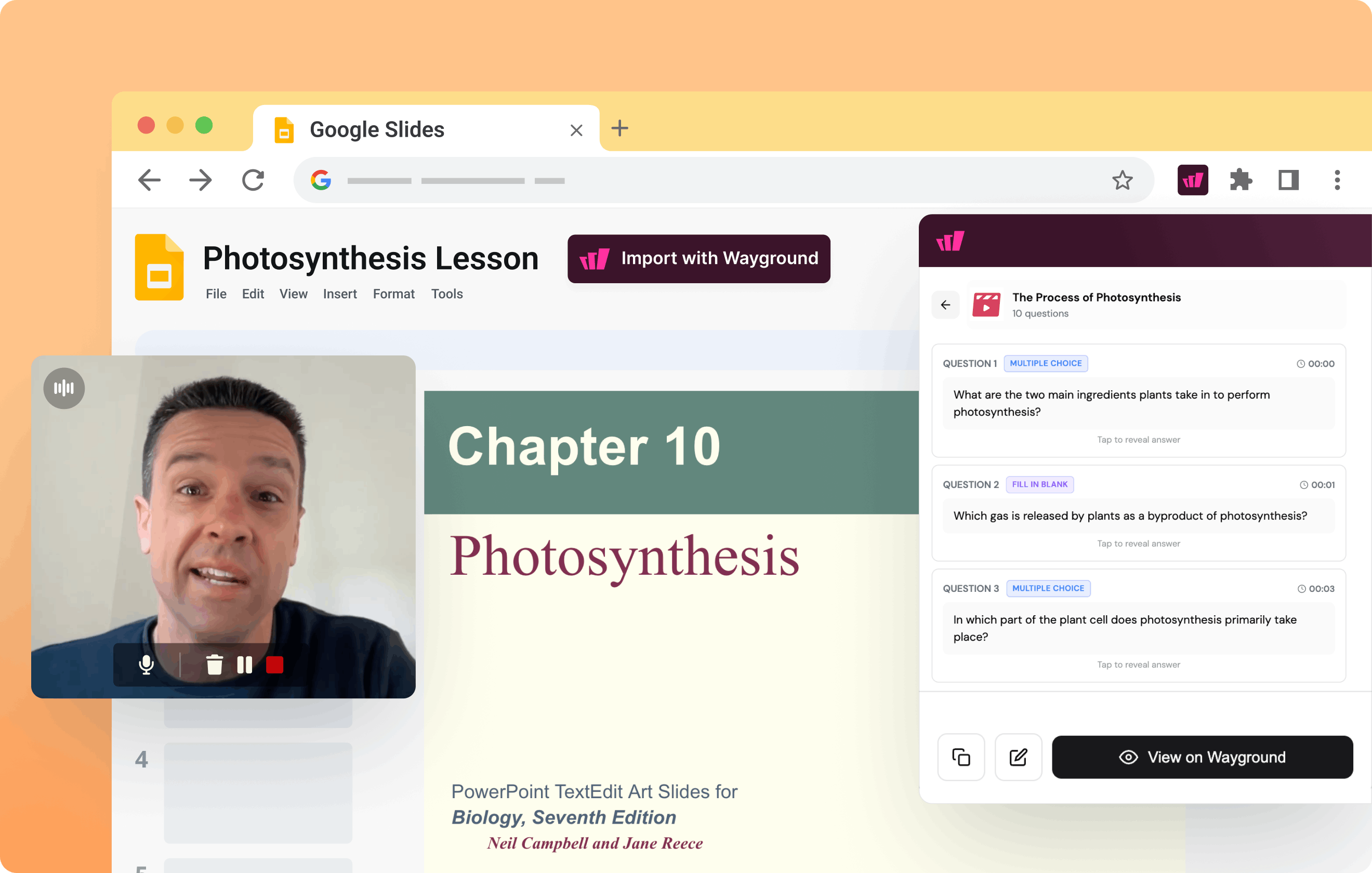Click the video quiz clapperboard icon
Screen dimensions: 1372x873
pyautogui.click(x=986, y=305)
